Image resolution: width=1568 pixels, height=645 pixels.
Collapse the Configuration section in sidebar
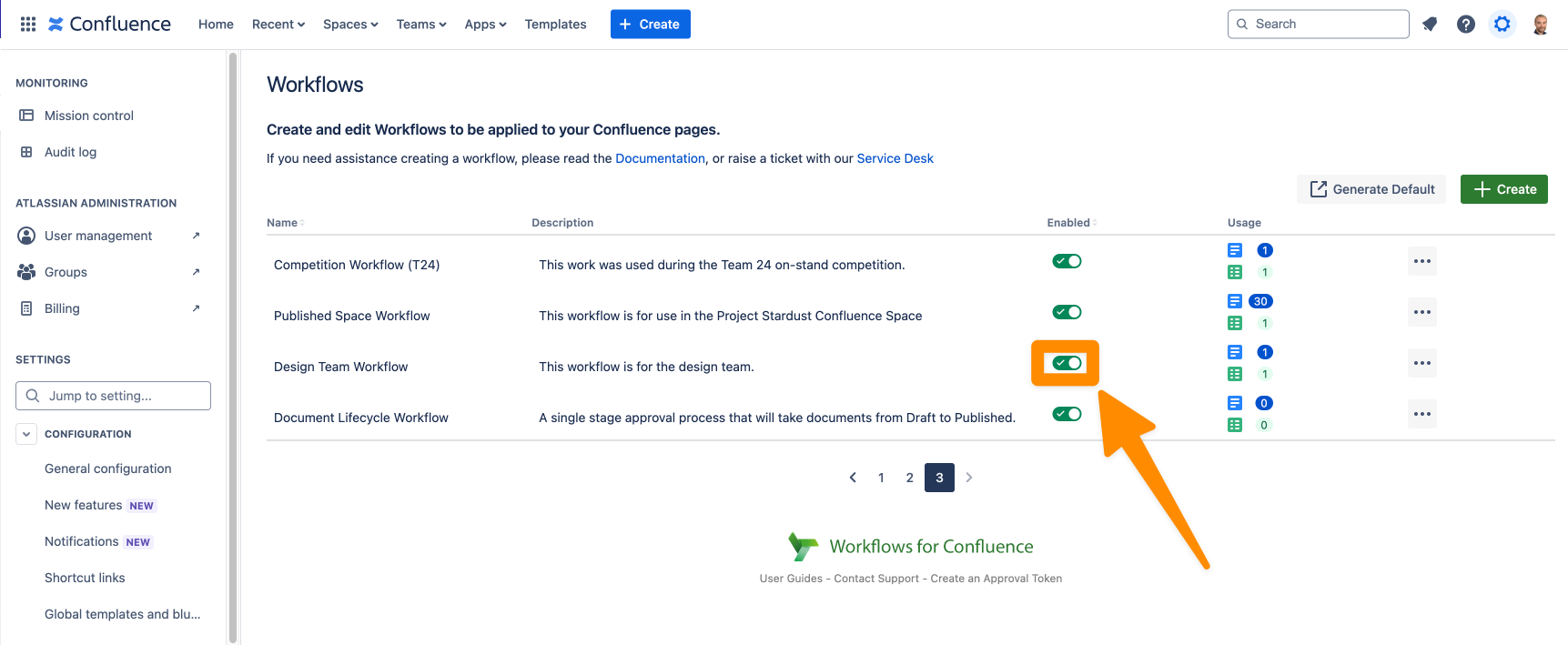point(26,434)
